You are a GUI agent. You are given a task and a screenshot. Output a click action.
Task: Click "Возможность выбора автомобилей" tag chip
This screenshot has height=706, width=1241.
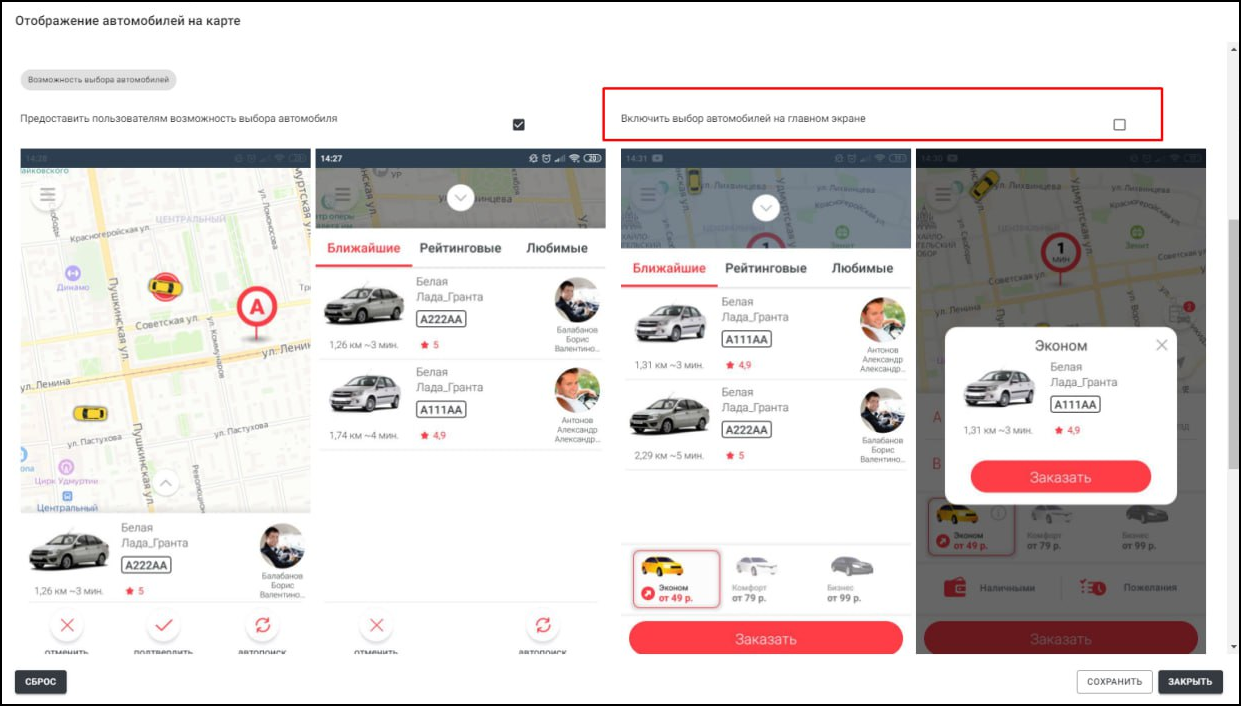[x=98, y=79]
